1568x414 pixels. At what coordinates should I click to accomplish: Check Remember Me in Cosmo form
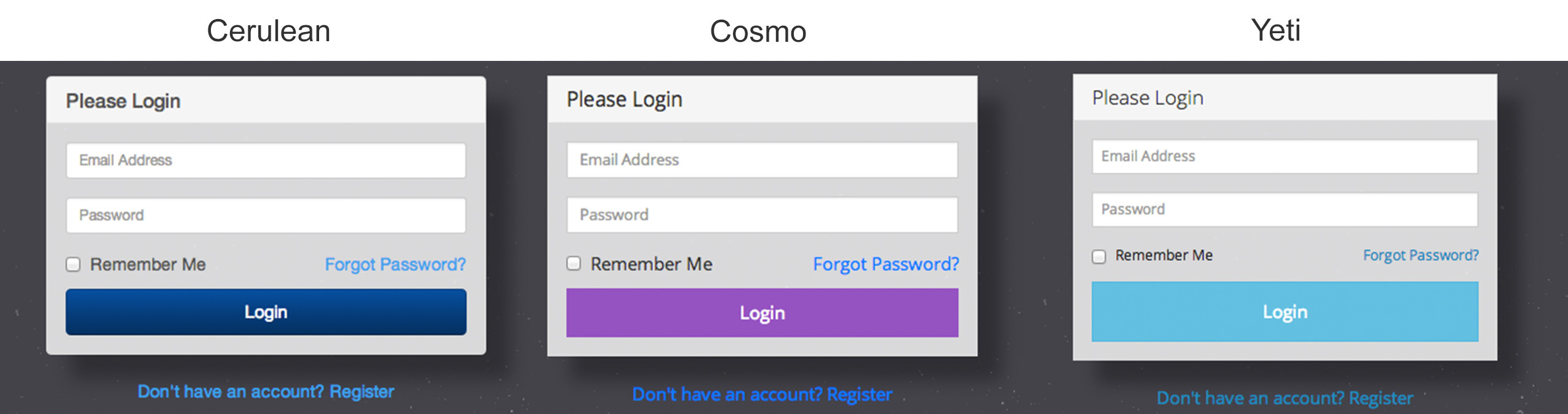(x=574, y=264)
